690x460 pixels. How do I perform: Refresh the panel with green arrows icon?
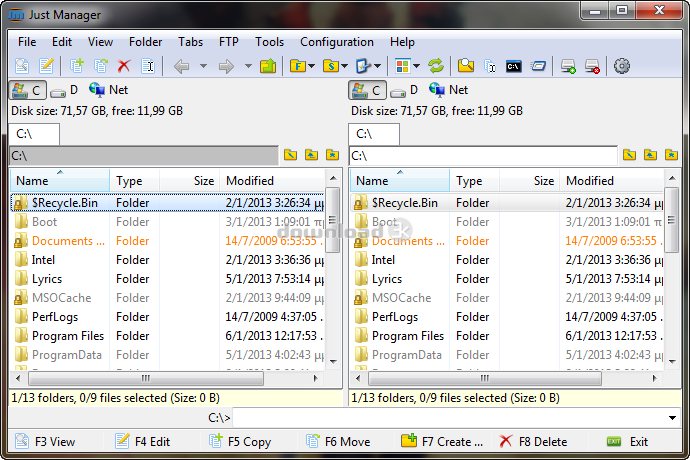[x=436, y=66]
